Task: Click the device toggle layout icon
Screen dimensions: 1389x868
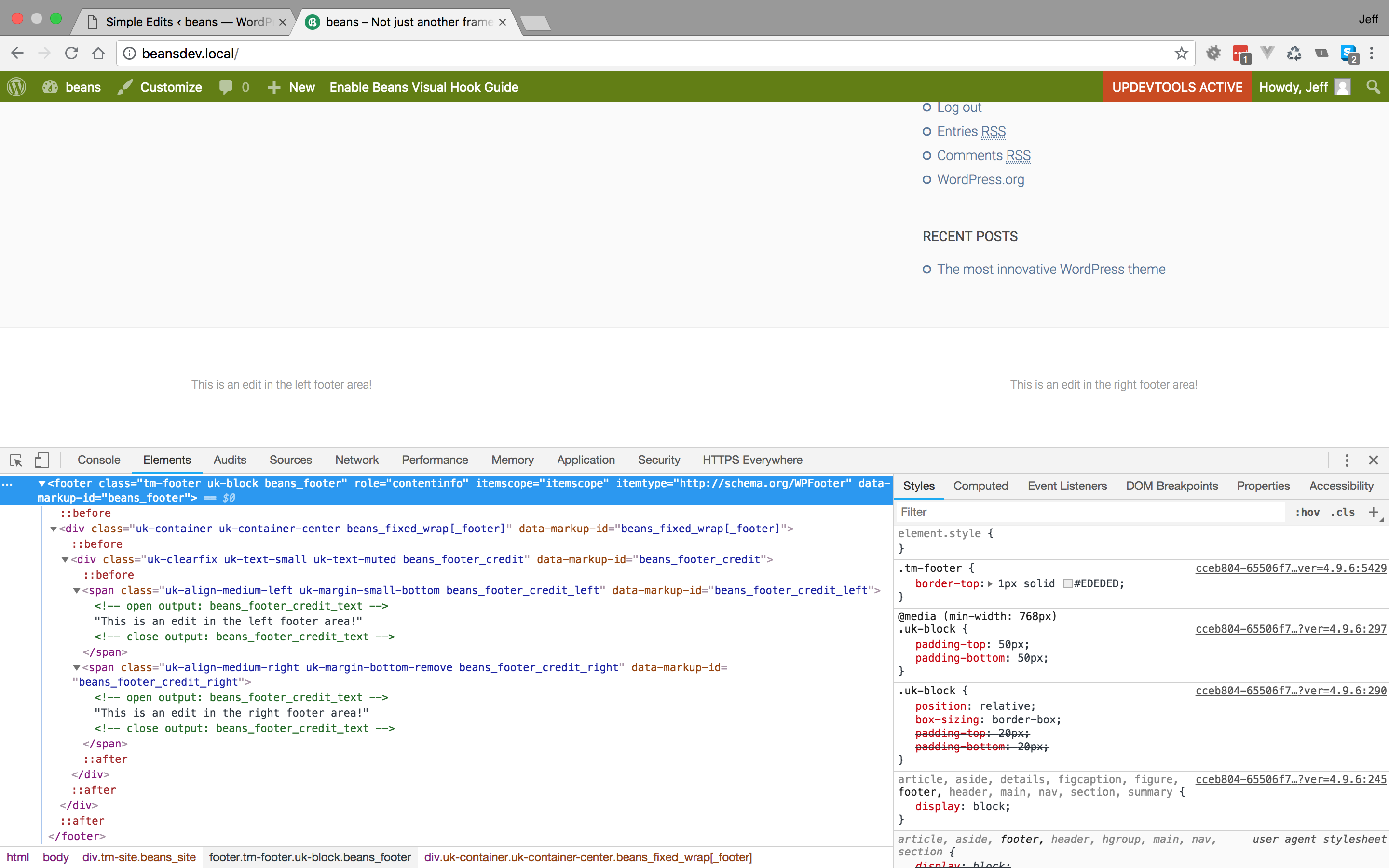Action: [42, 460]
